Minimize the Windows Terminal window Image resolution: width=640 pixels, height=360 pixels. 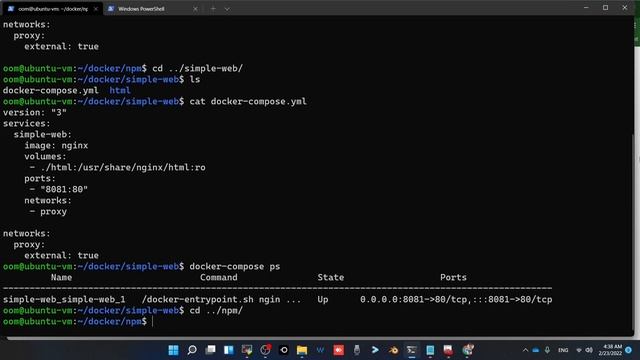pyautogui.click(x=586, y=7)
